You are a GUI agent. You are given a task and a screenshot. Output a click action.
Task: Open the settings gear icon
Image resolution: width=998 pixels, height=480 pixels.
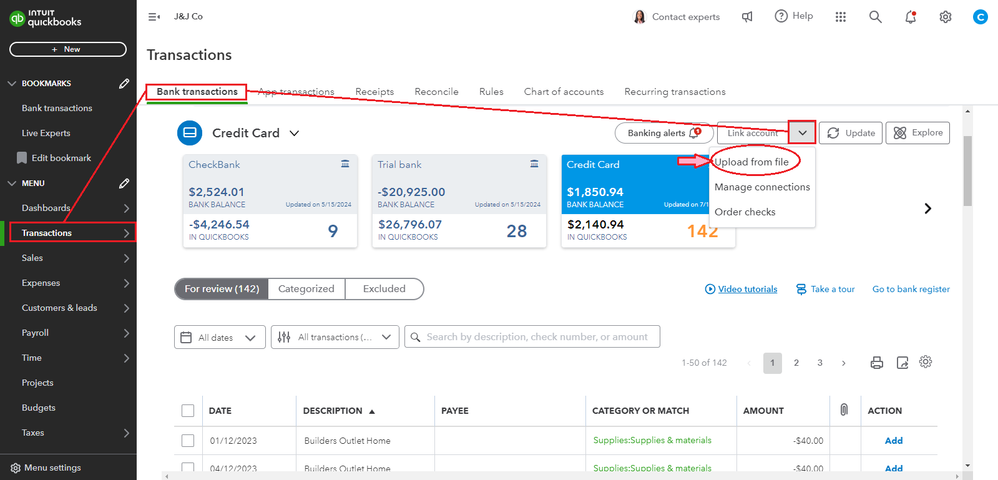coord(945,17)
